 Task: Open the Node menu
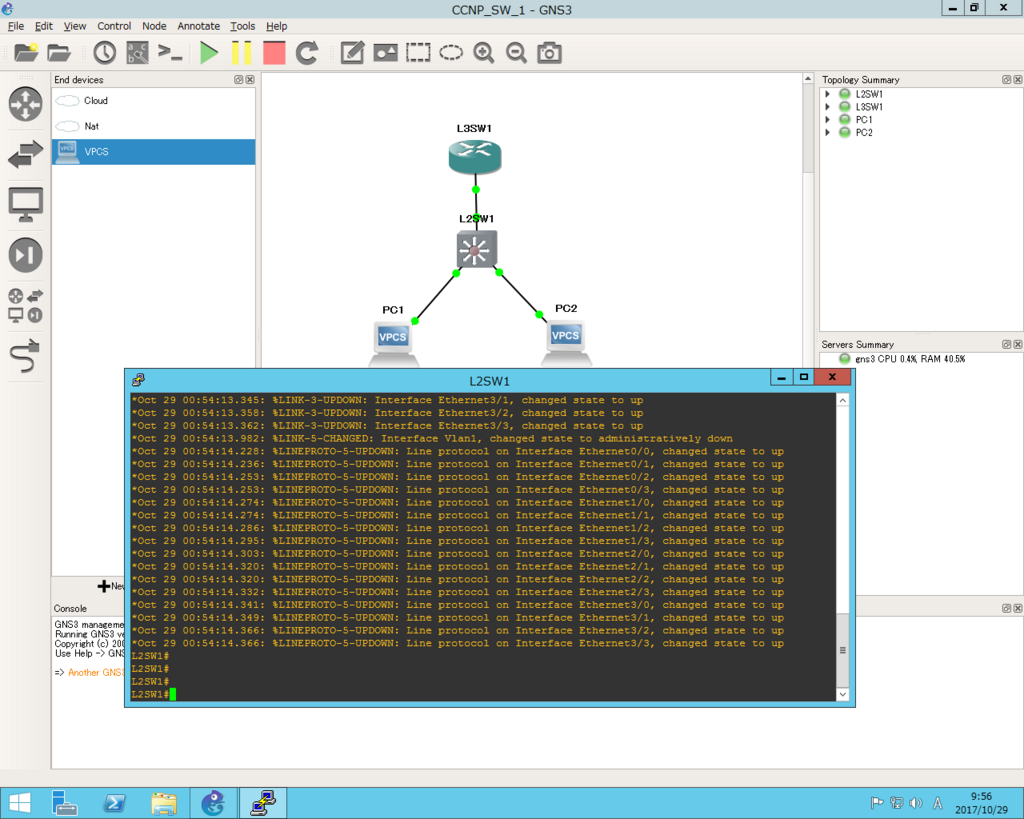click(x=154, y=26)
